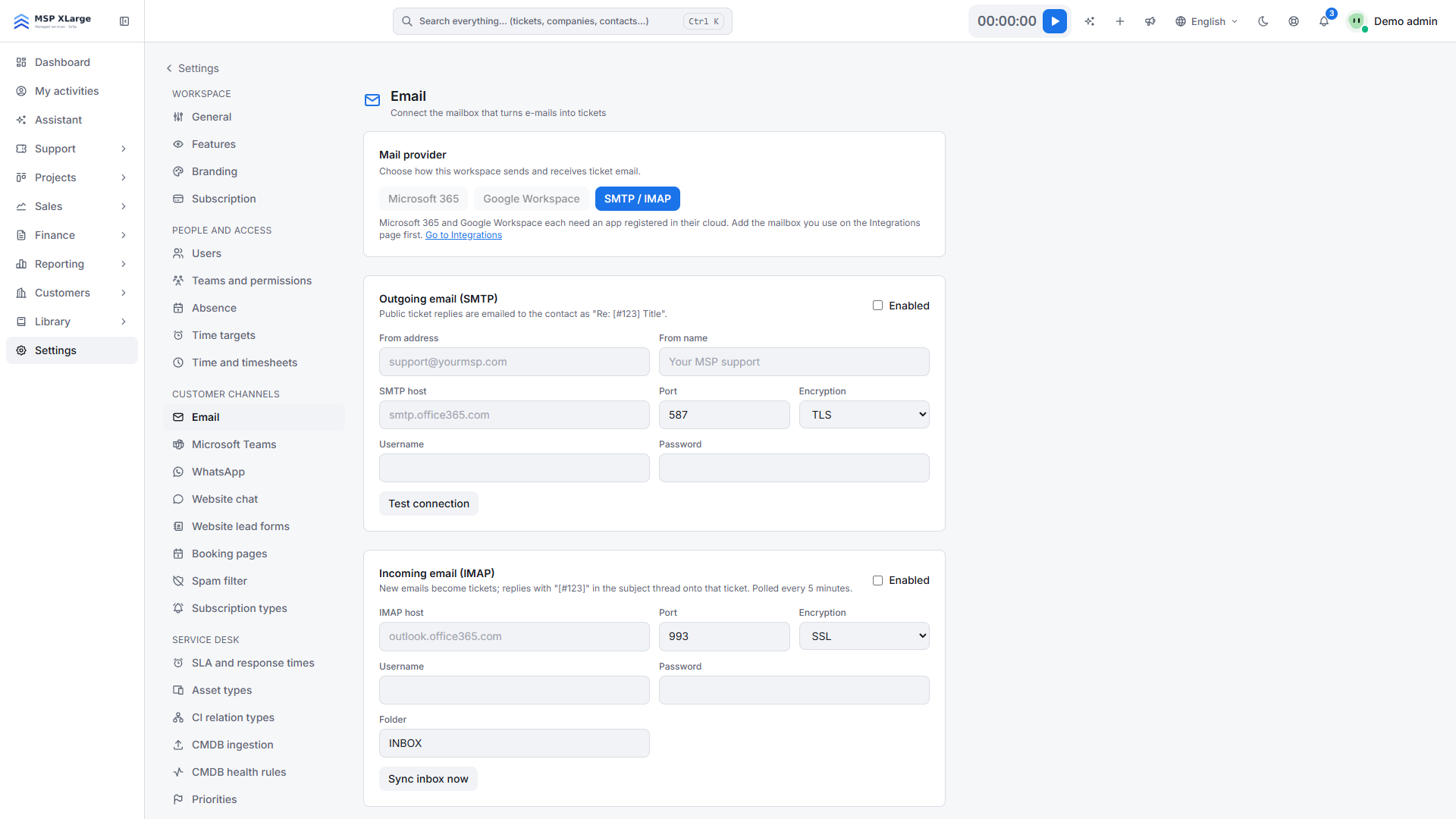Expand the Reporting menu chevron

(124, 264)
